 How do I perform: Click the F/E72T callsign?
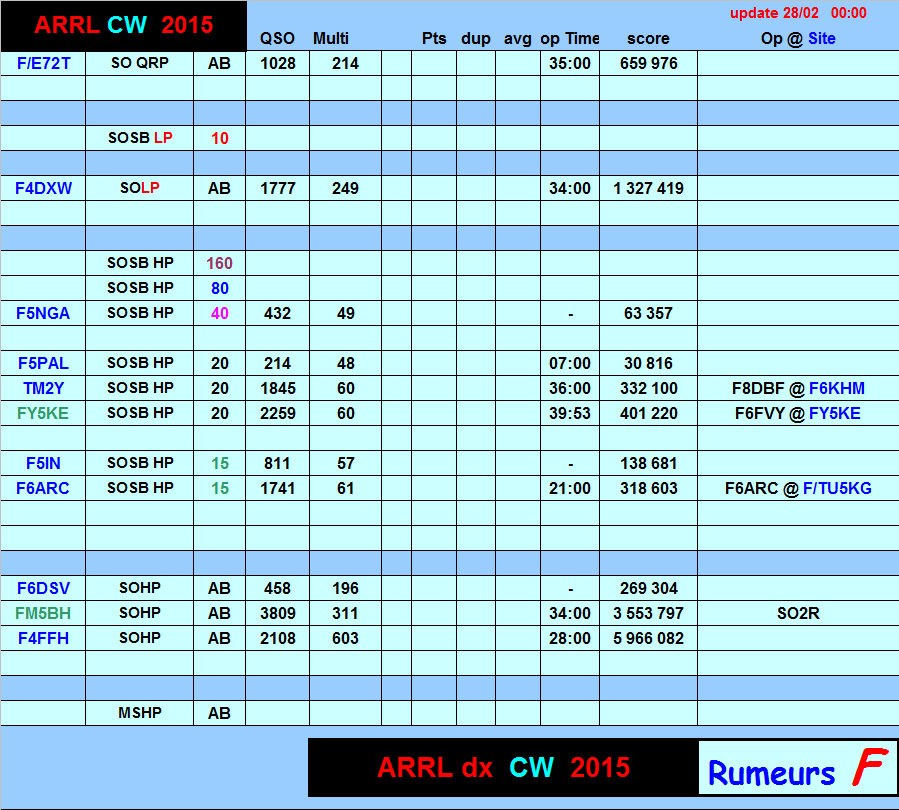(44, 63)
